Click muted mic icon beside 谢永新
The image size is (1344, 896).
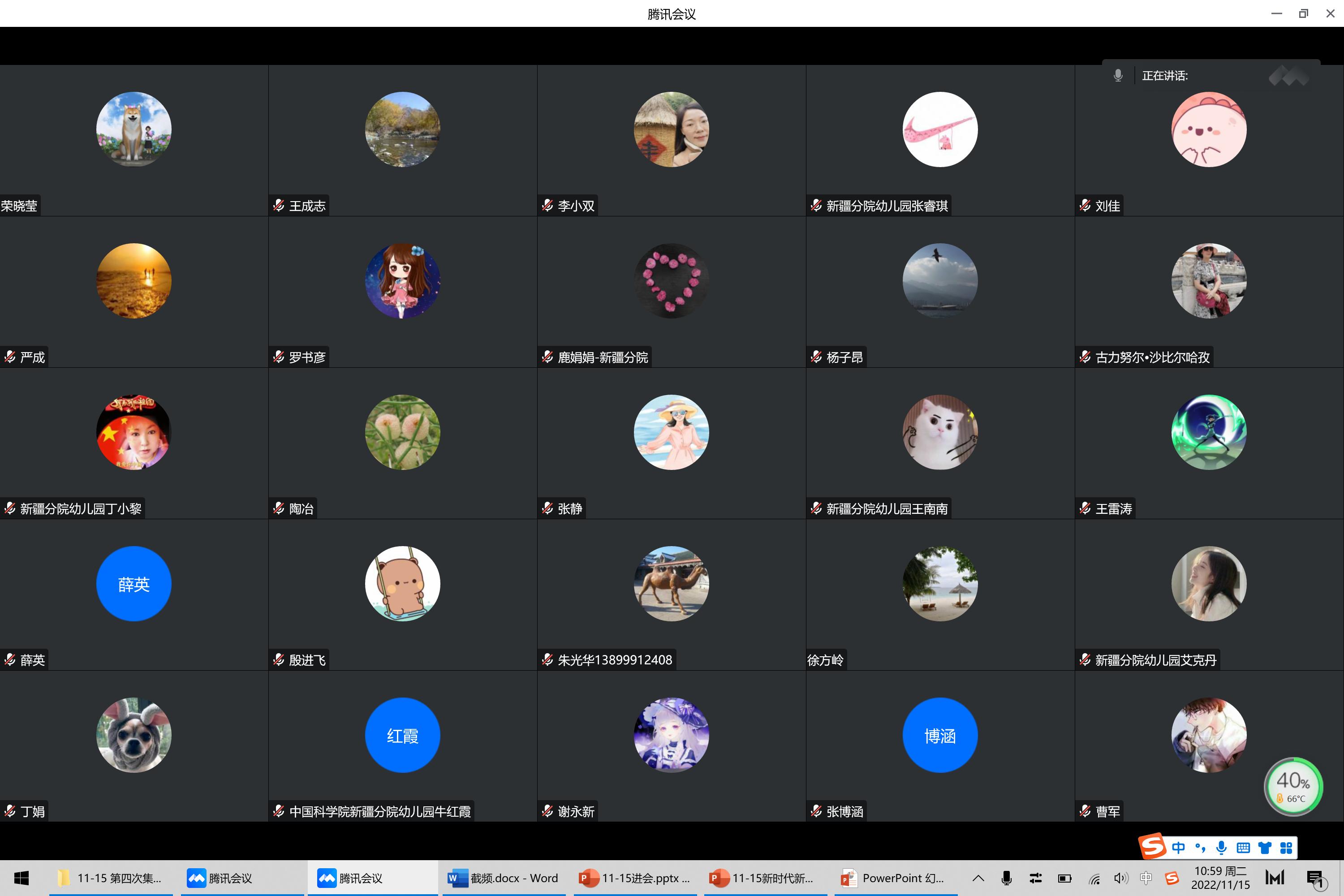[x=547, y=811]
